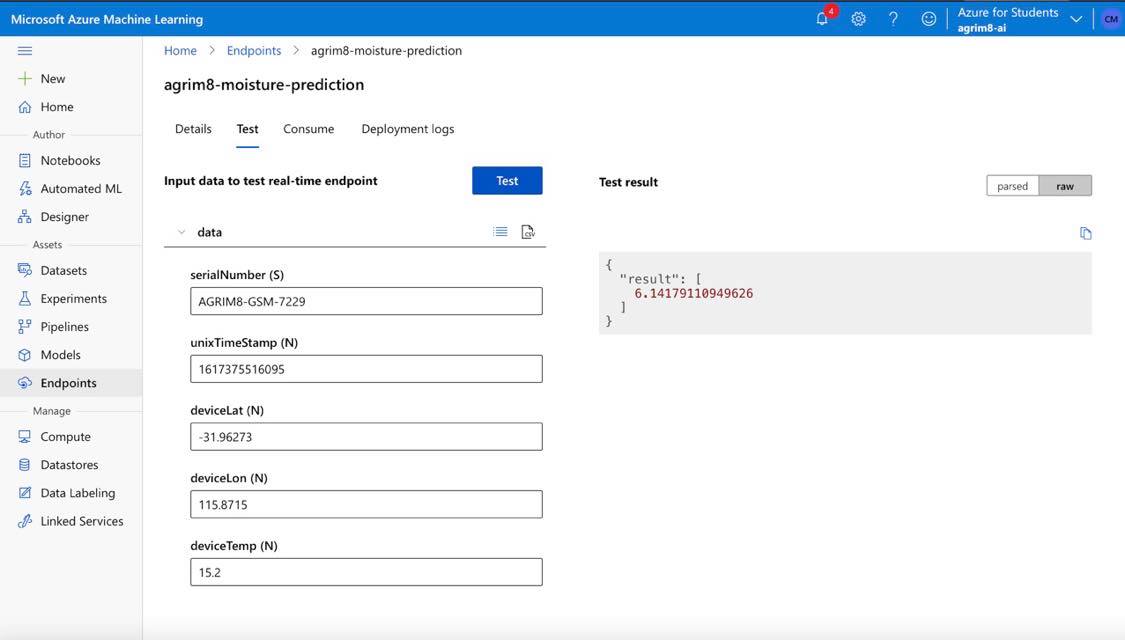Click the deviceTemp input field

(366, 573)
